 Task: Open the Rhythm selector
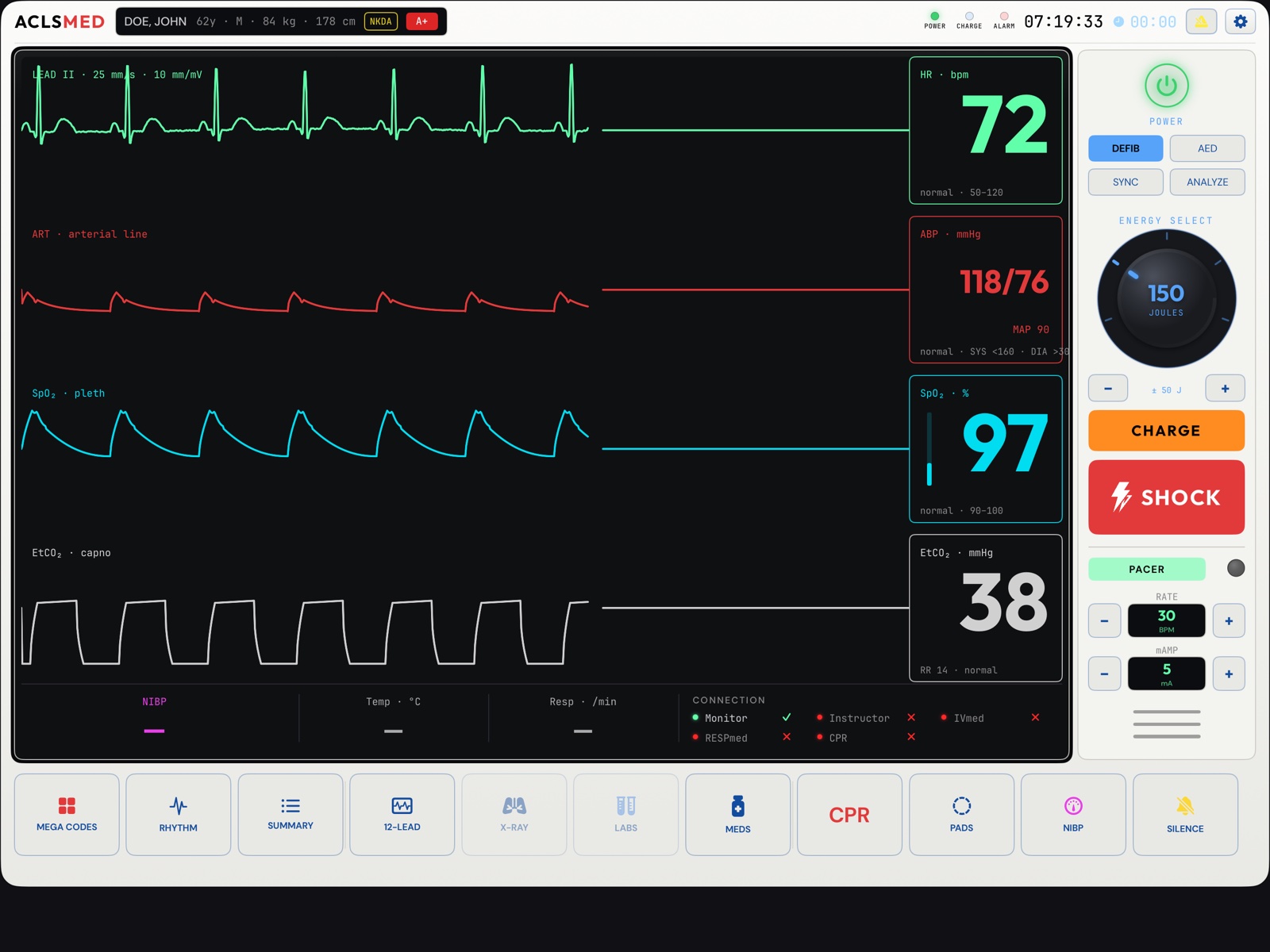point(179,814)
